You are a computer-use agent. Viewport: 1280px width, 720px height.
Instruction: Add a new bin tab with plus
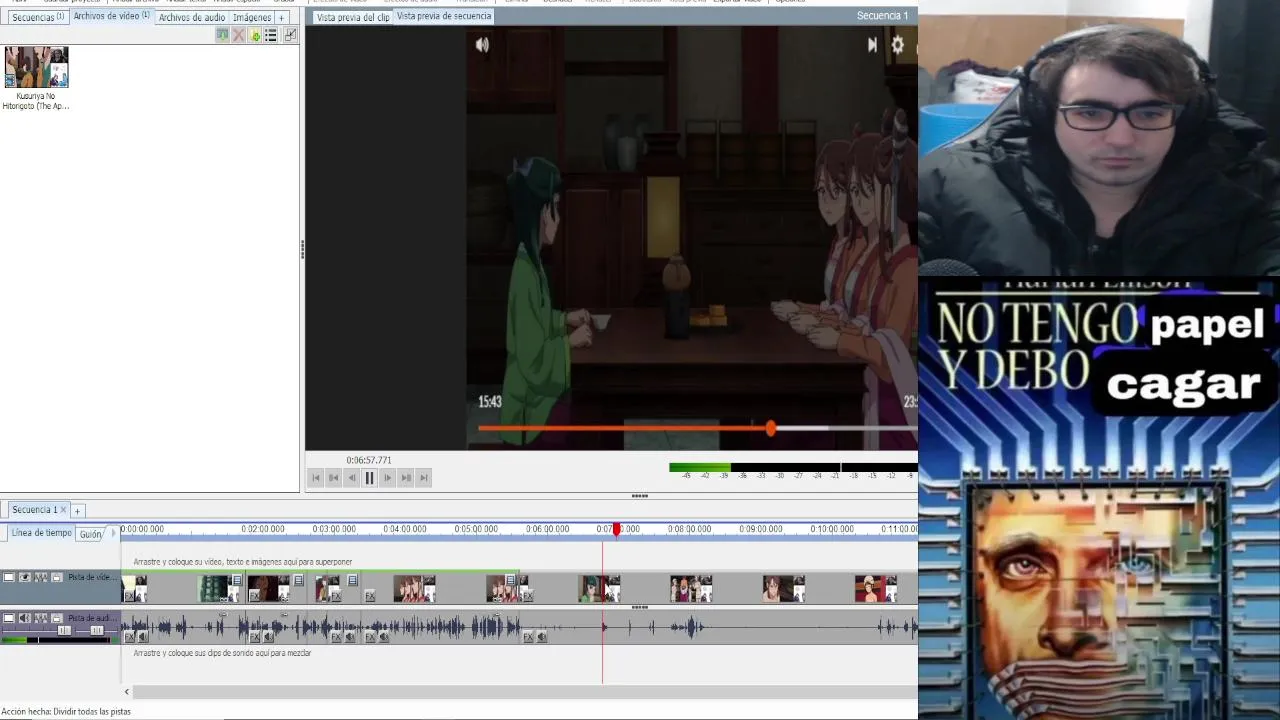(x=281, y=18)
